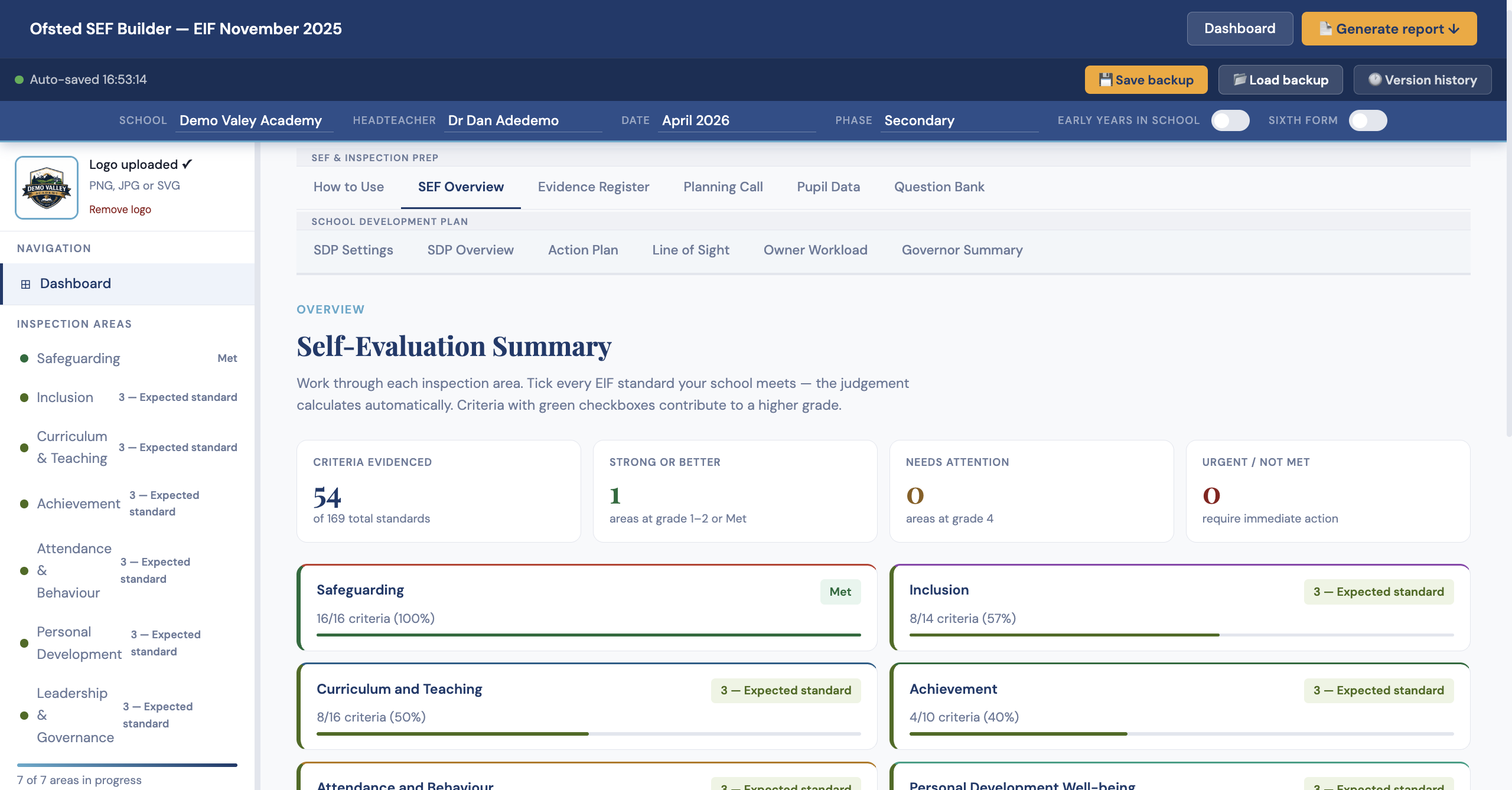This screenshot has height=790, width=1512.
Task: Click the Remove logo link
Action: tap(120, 210)
